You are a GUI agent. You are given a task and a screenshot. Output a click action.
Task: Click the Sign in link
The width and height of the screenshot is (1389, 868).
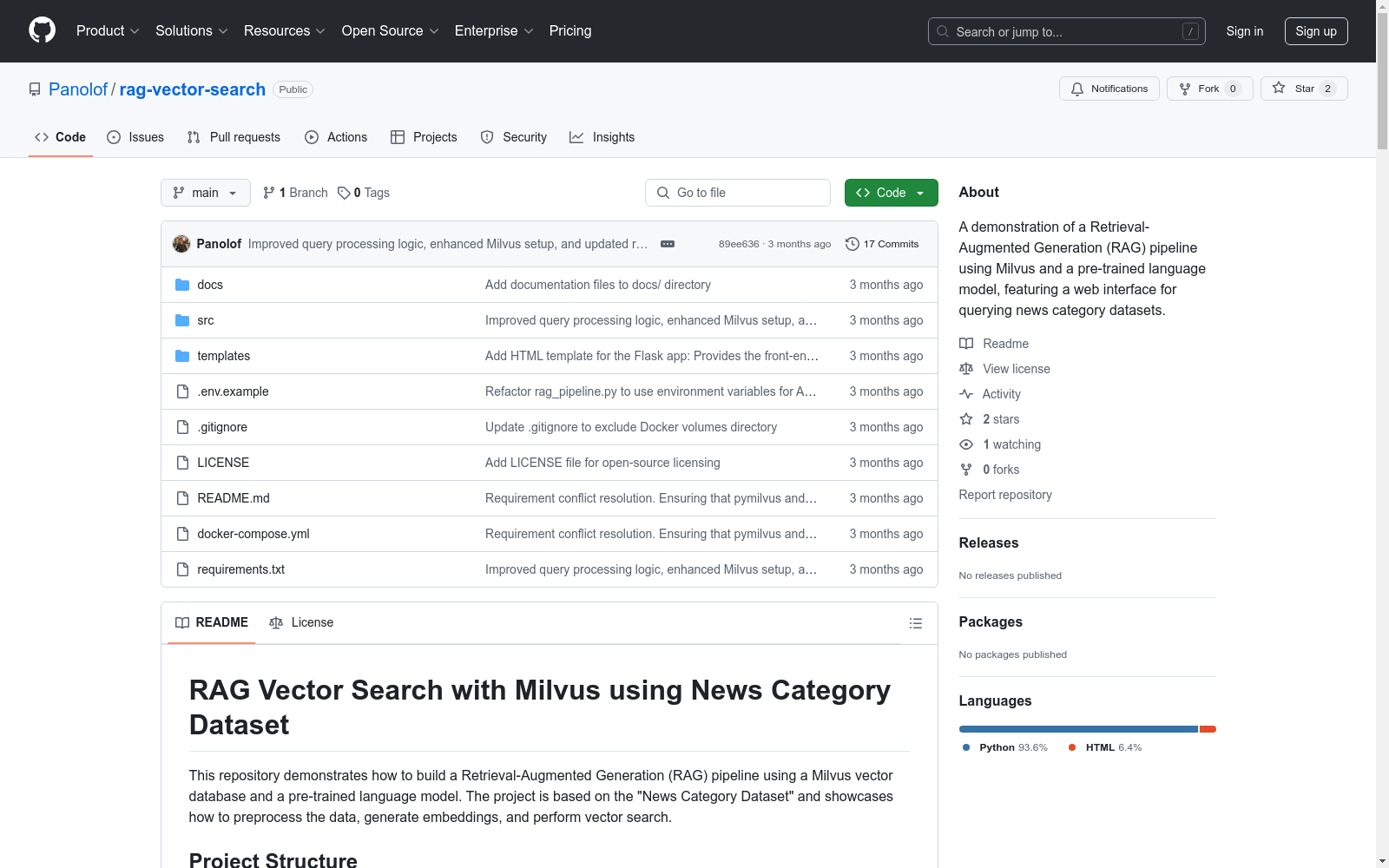coord(1245,31)
